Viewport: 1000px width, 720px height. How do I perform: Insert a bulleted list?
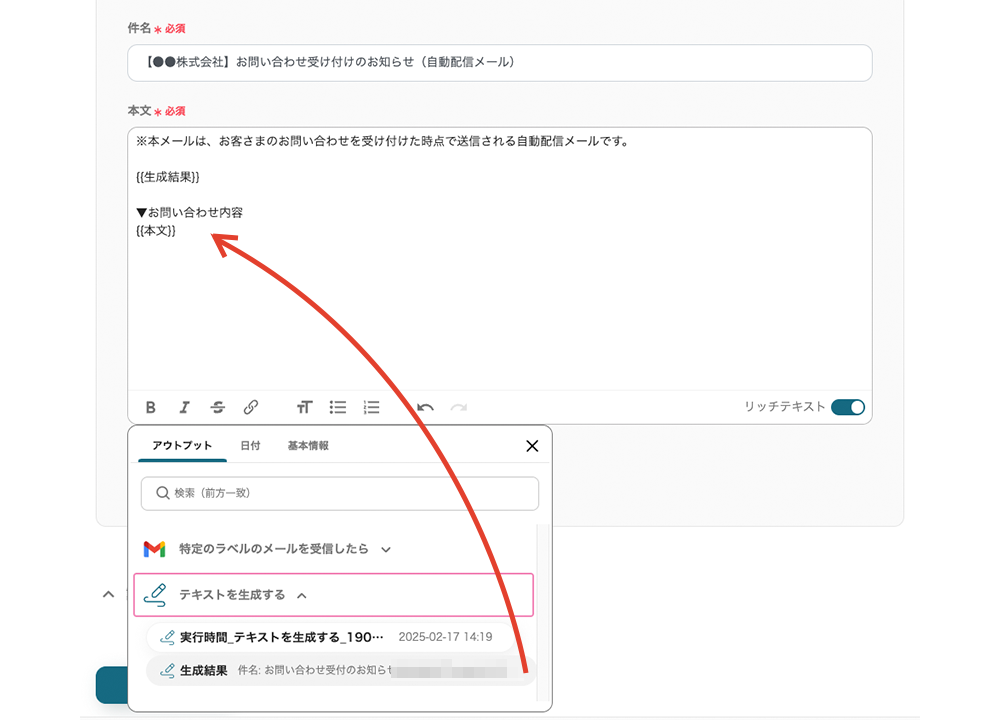point(338,407)
